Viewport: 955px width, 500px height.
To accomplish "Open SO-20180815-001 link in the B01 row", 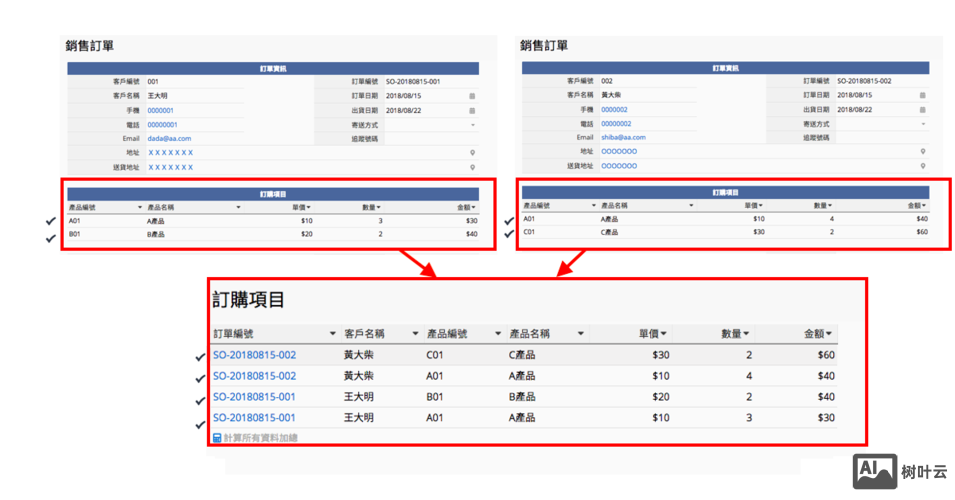I will (x=255, y=397).
